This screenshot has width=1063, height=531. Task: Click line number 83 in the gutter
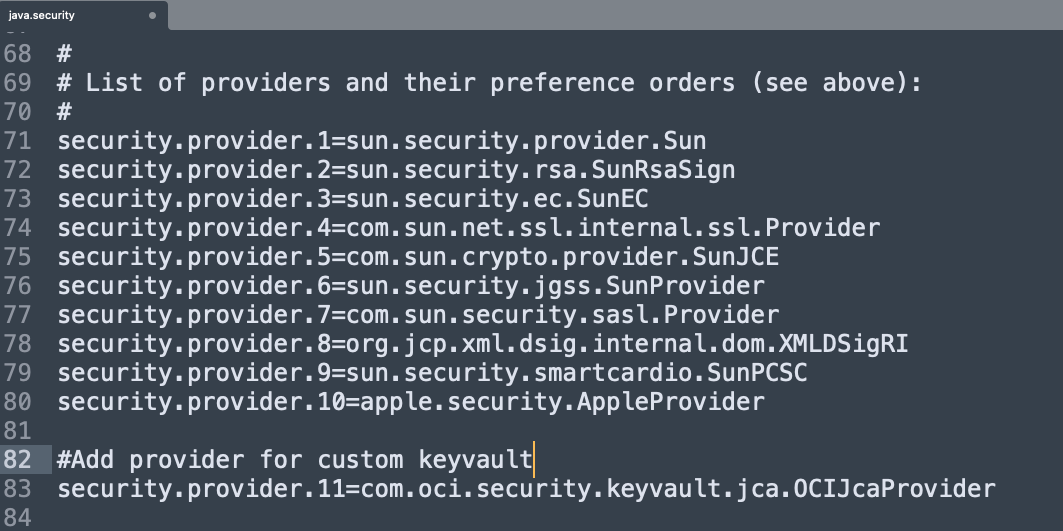pyautogui.click(x=18, y=489)
